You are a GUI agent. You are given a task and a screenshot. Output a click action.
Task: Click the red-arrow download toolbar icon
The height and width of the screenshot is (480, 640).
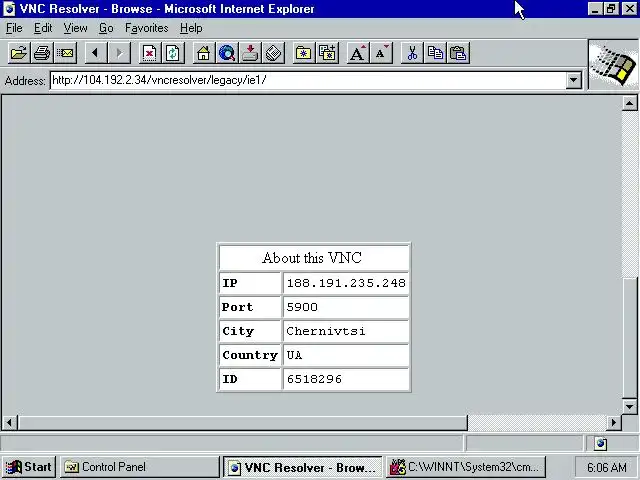point(250,53)
